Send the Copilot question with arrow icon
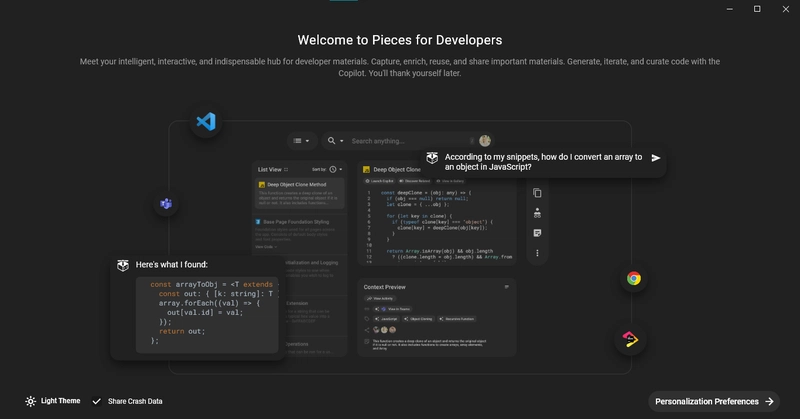 coord(656,158)
